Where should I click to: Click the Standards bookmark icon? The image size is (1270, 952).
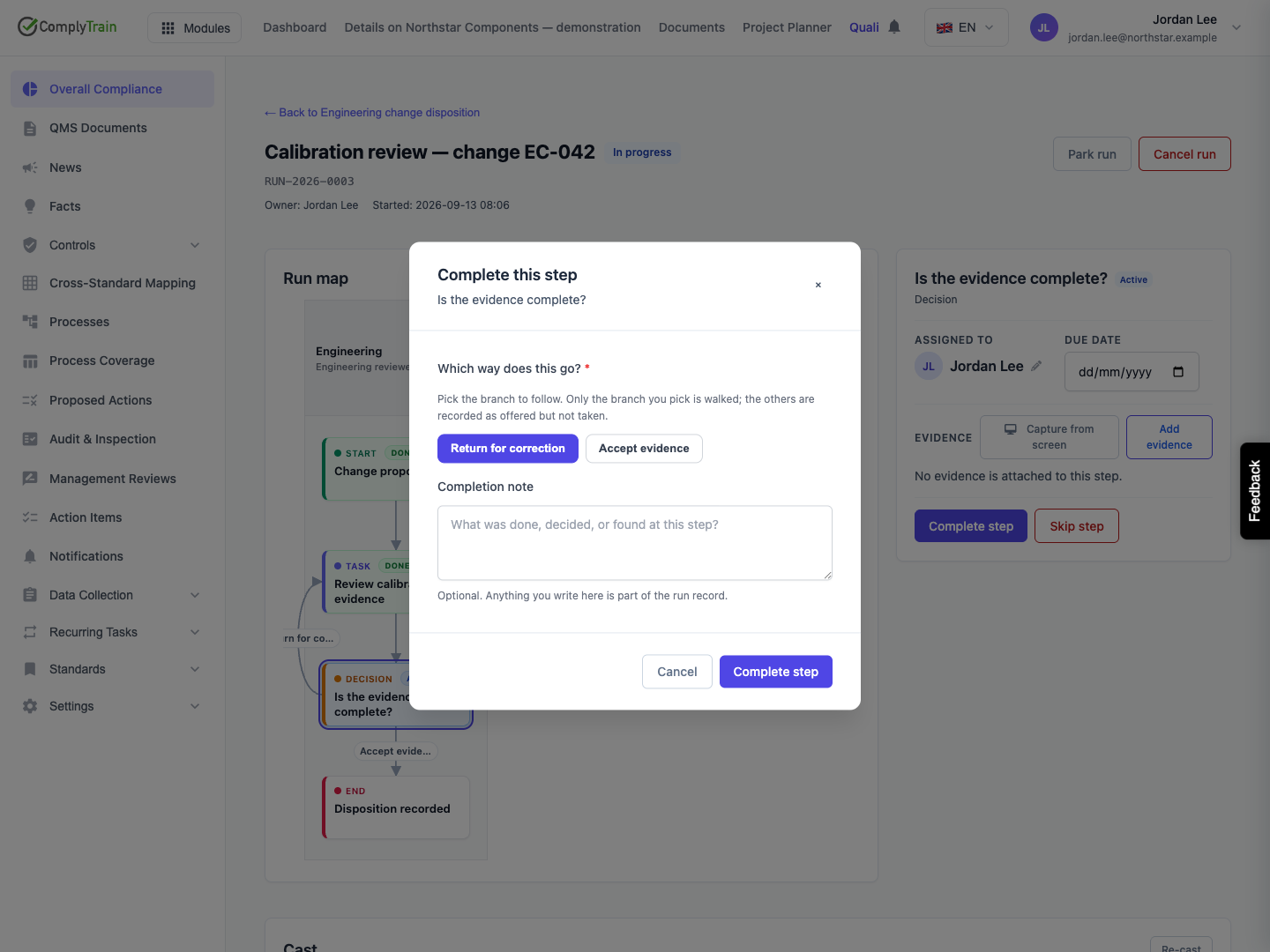point(30,669)
